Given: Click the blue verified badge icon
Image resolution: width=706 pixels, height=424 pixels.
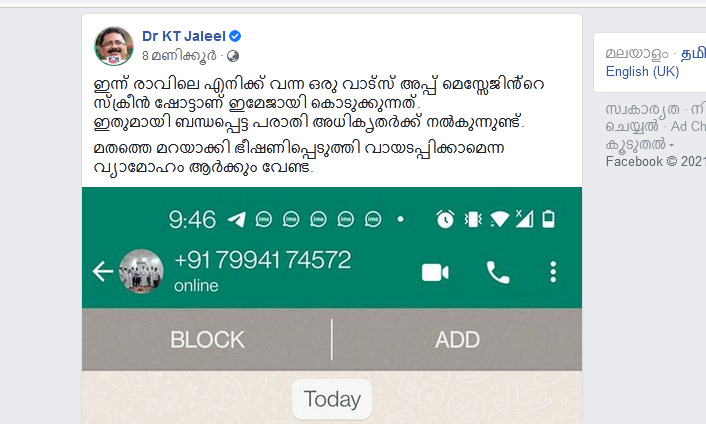Looking at the screenshot, I should pyautogui.click(x=235, y=36).
